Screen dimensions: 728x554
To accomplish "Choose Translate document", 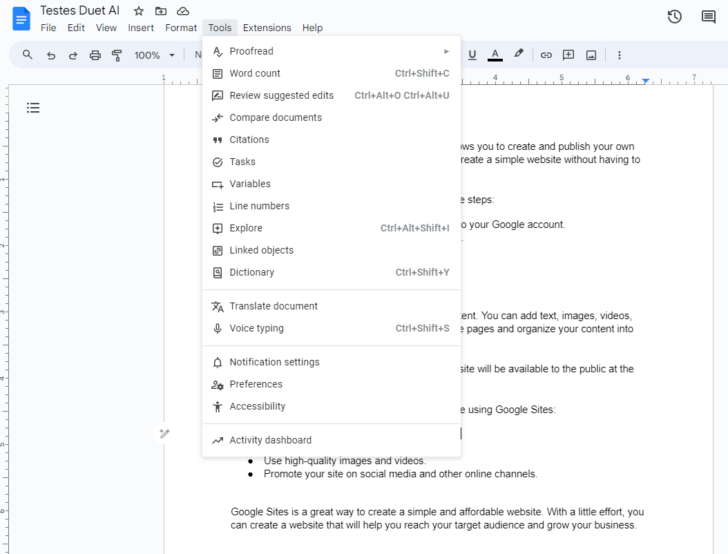I will (x=332, y=306).
